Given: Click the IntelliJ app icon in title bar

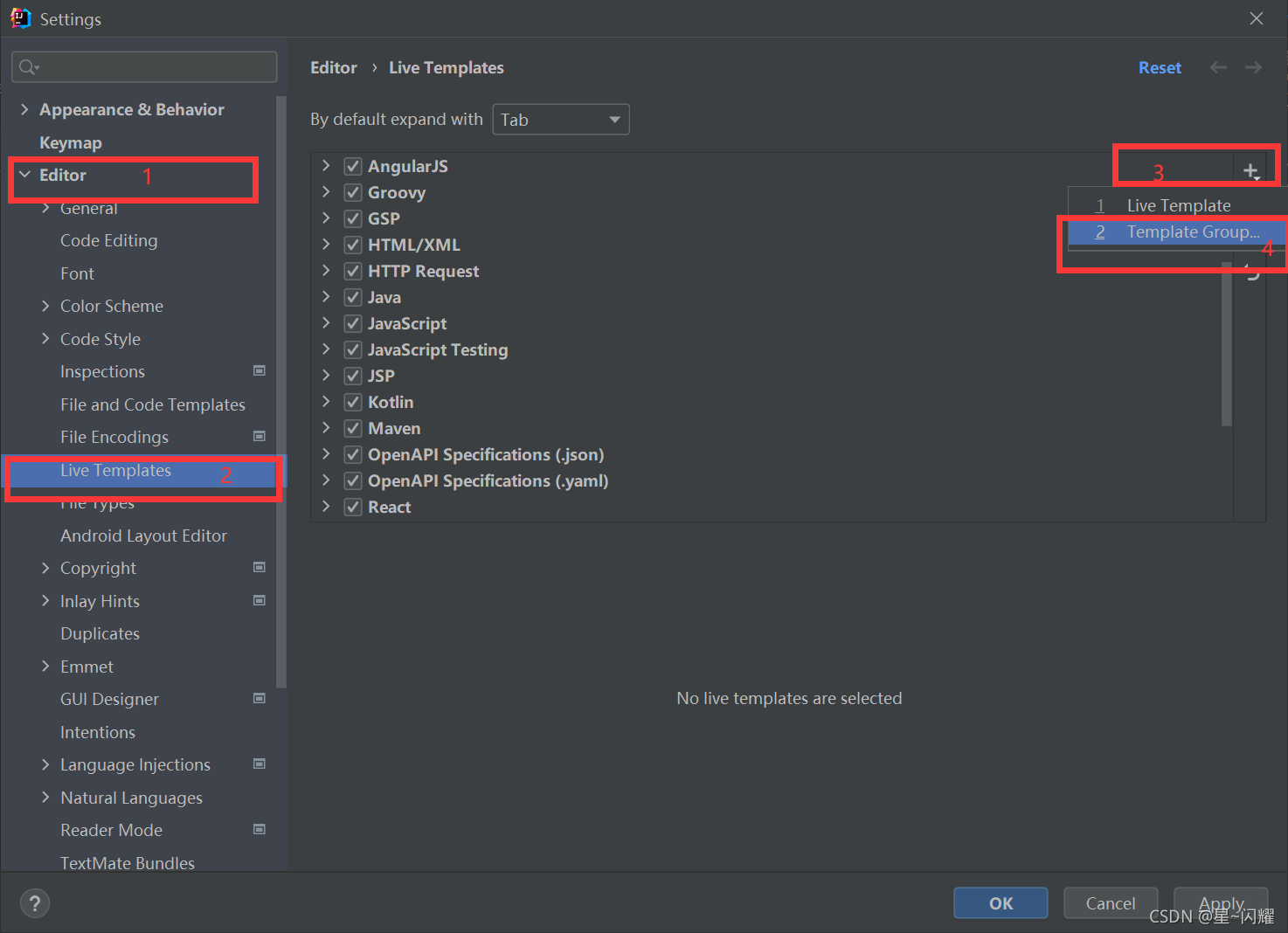Looking at the screenshot, I should [21, 18].
